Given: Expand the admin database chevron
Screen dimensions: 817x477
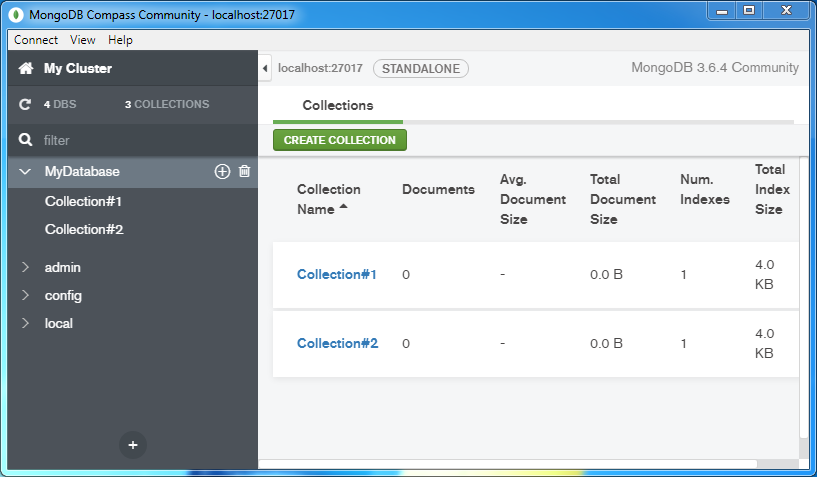Looking at the screenshot, I should click(x=25, y=267).
